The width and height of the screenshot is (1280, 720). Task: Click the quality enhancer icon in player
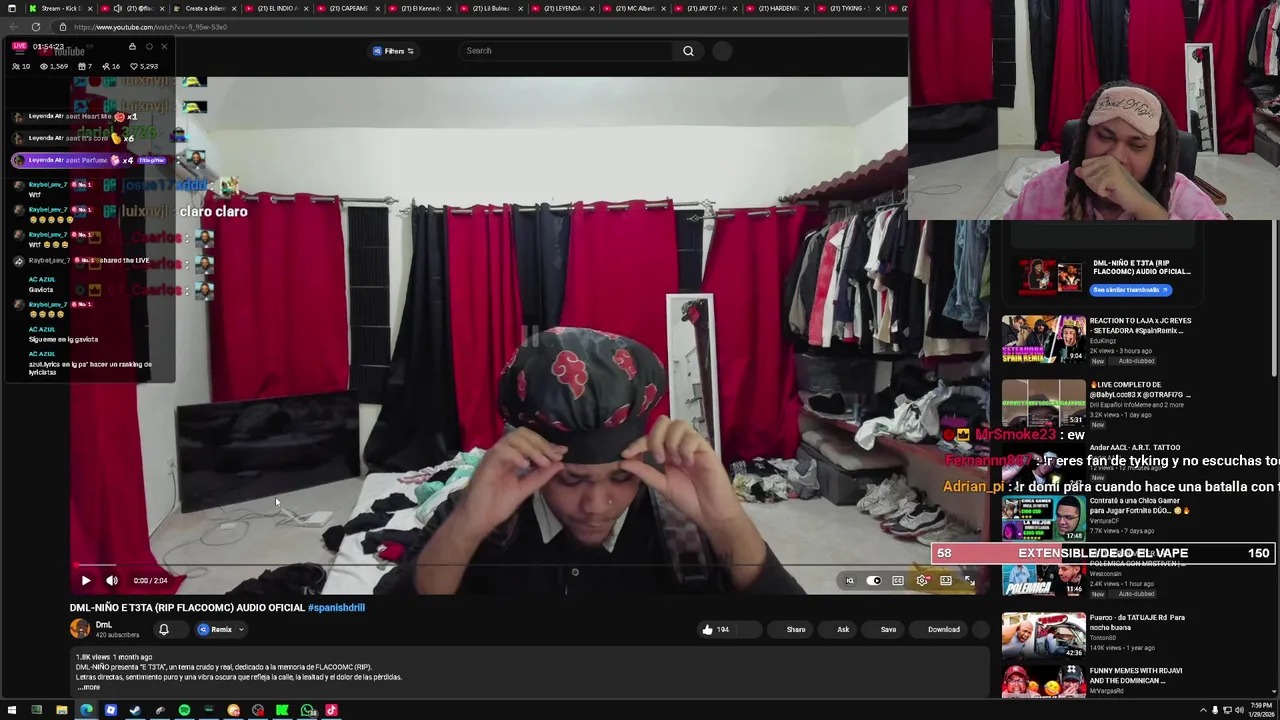[850, 580]
